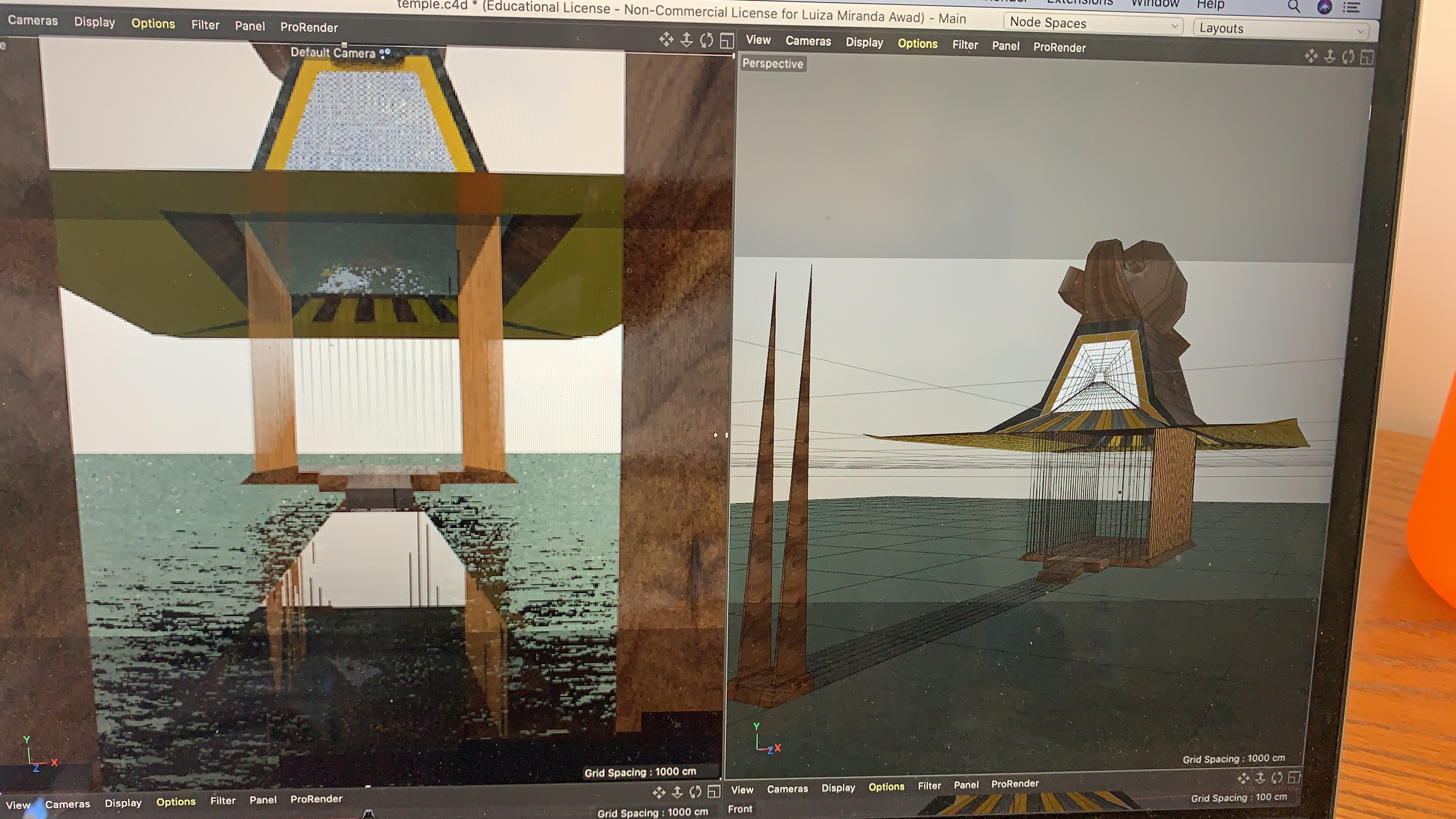Toggle maximize of the Default Camera viewport
Viewport: 1456px width, 819px height.
pos(727,41)
